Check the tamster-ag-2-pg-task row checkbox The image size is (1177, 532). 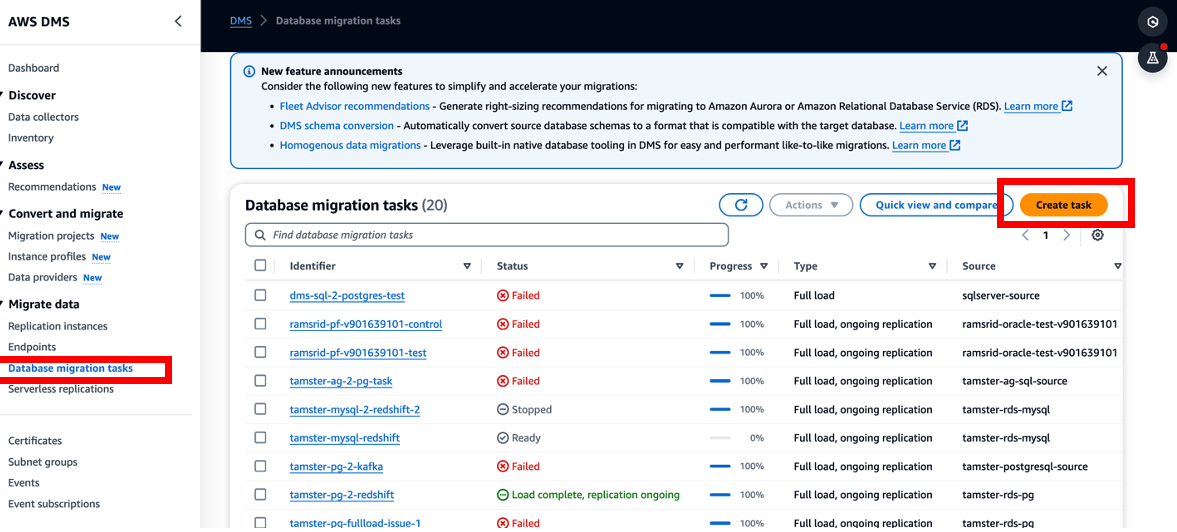(260, 381)
